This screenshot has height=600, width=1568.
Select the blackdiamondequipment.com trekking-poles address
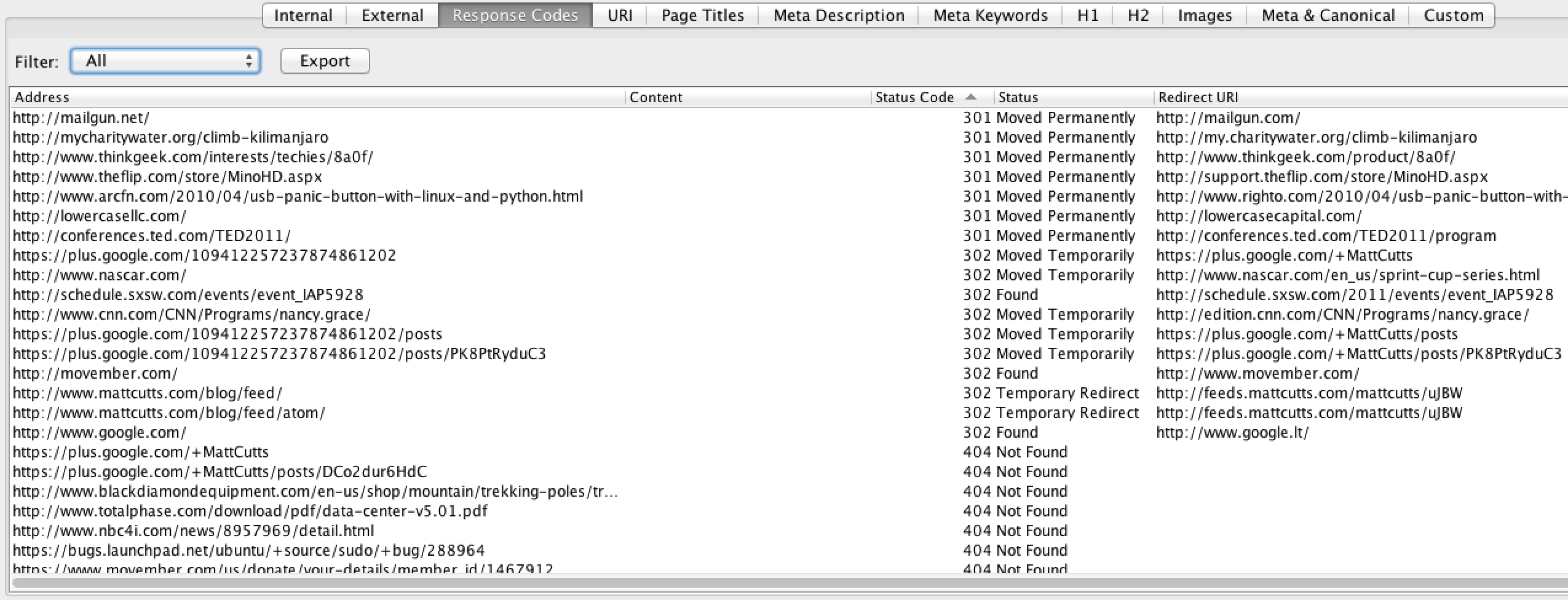[x=315, y=491]
